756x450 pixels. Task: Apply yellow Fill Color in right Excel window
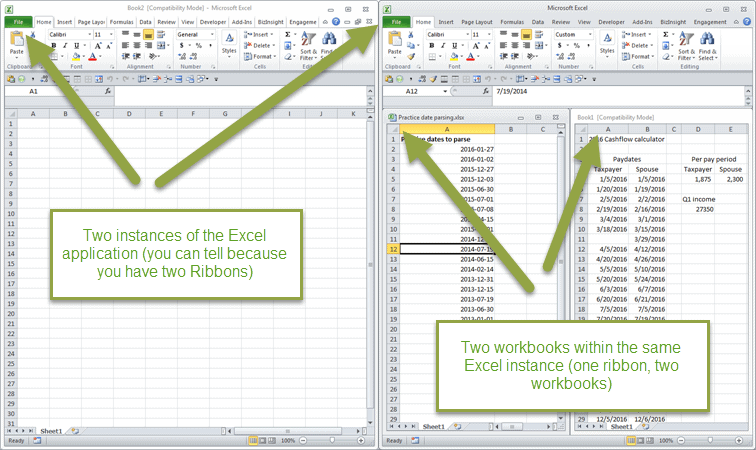[453, 56]
